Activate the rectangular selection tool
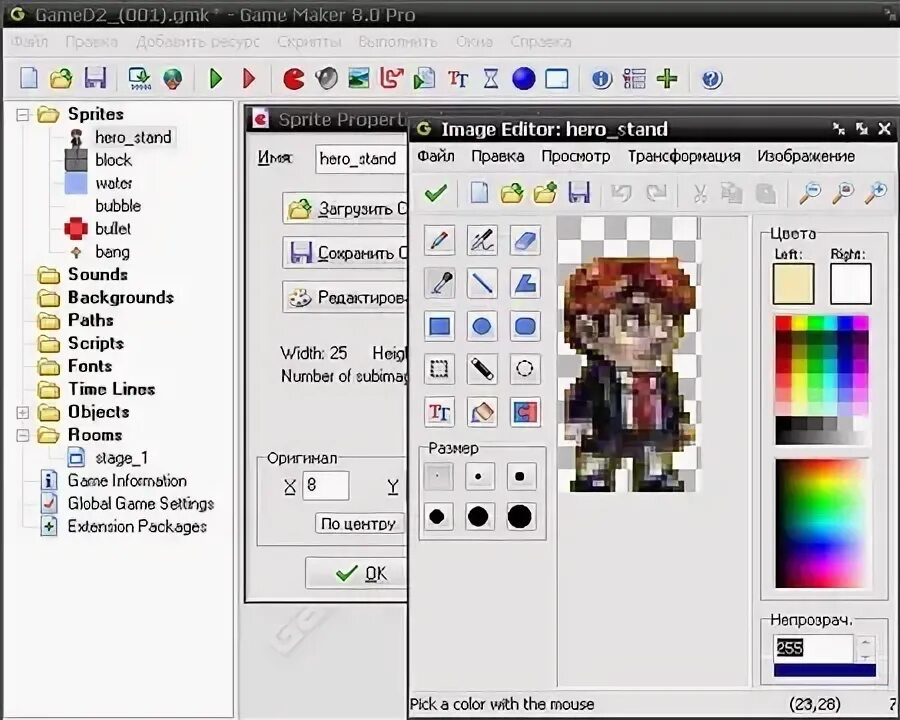900x720 pixels. [x=439, y=369]
